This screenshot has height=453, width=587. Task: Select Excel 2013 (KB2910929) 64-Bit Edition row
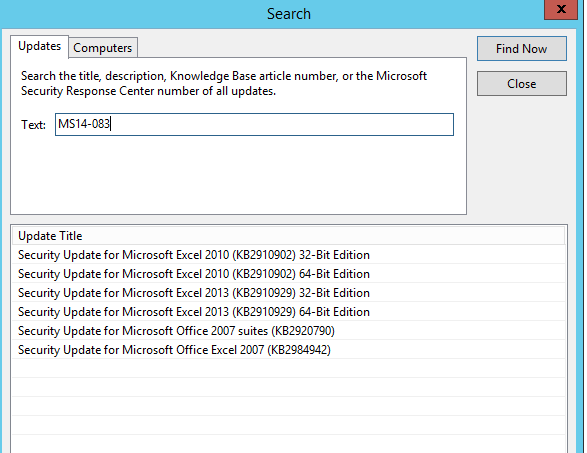click(288, 312)
